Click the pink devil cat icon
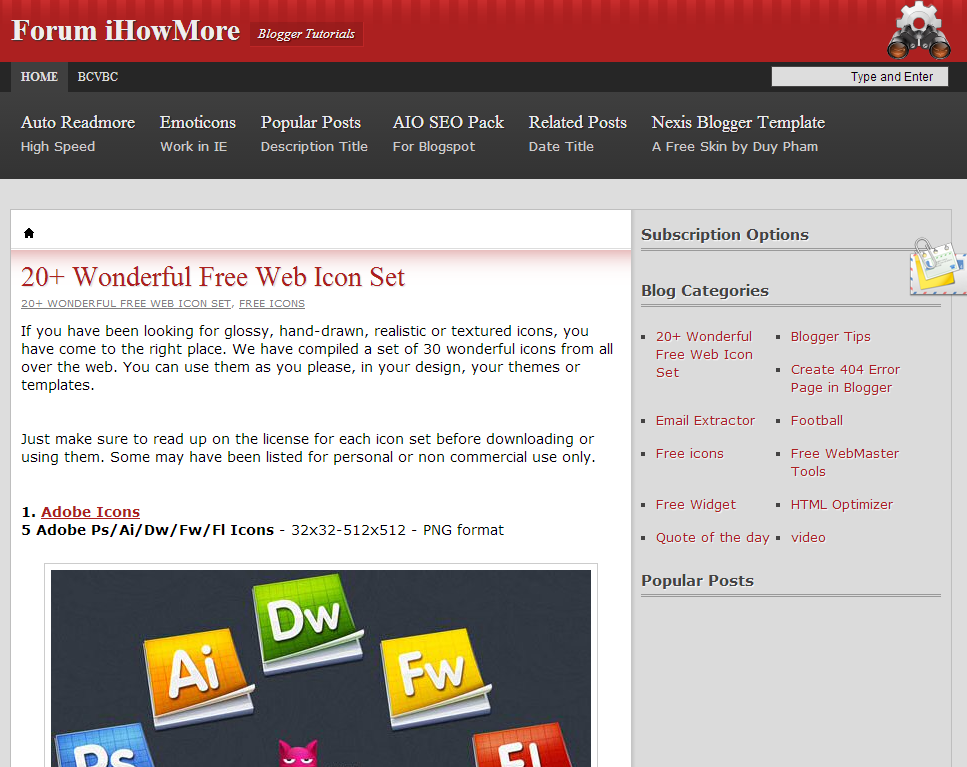 click(298, 753)
